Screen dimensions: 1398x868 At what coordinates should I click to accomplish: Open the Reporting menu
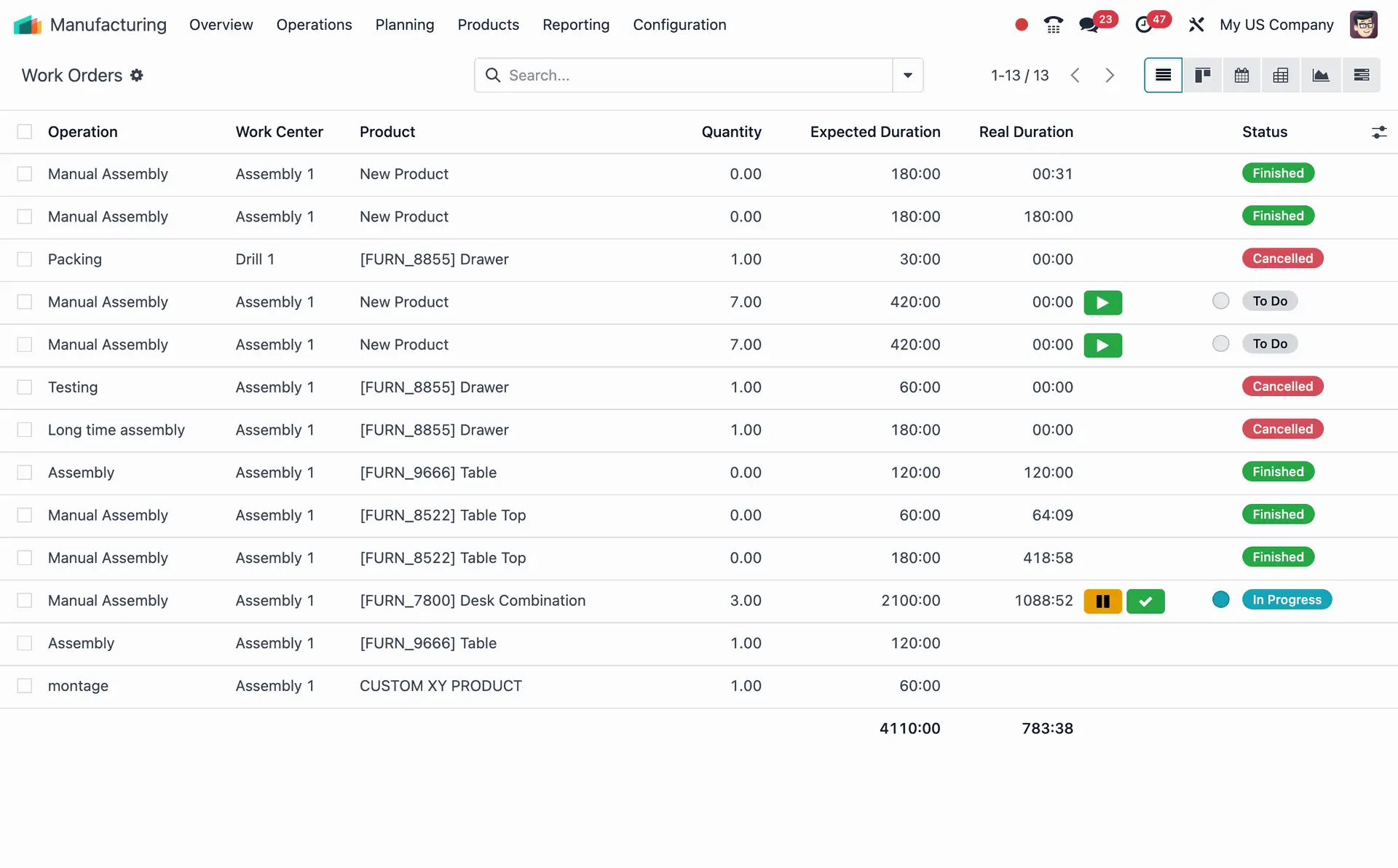[x=575, y=25]
